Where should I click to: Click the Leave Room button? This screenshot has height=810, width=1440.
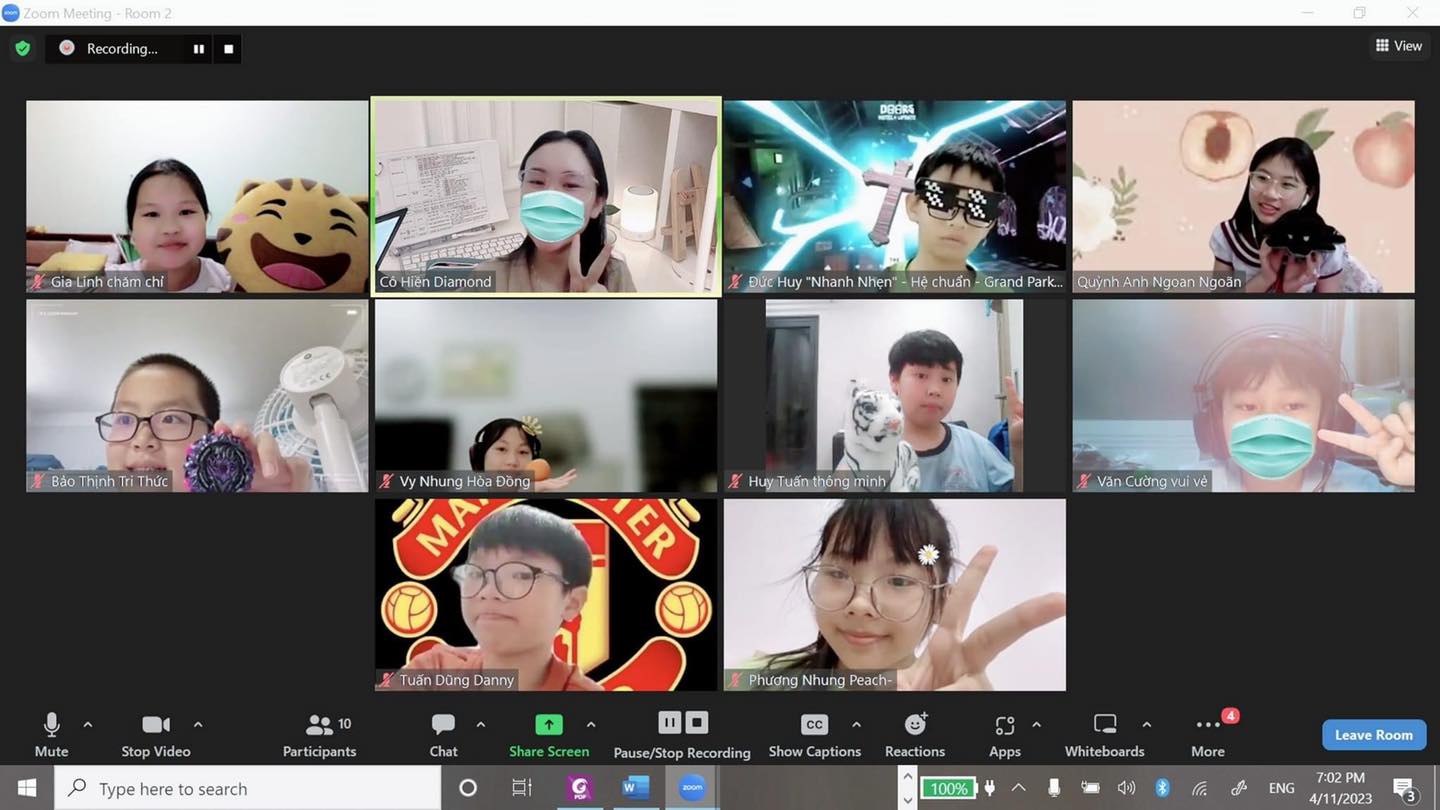point(1373,735)
